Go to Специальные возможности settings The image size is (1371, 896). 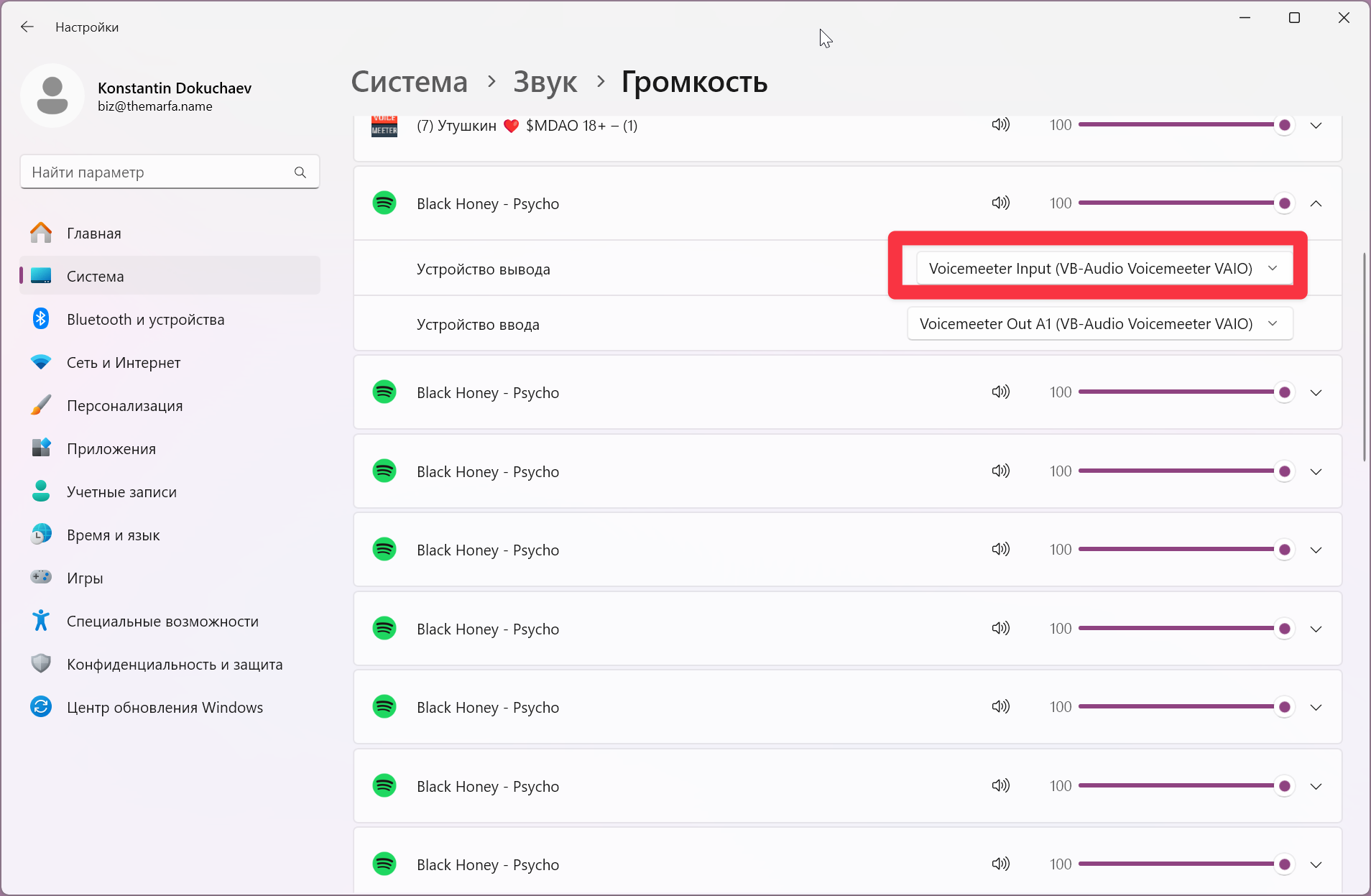point(162,622)
